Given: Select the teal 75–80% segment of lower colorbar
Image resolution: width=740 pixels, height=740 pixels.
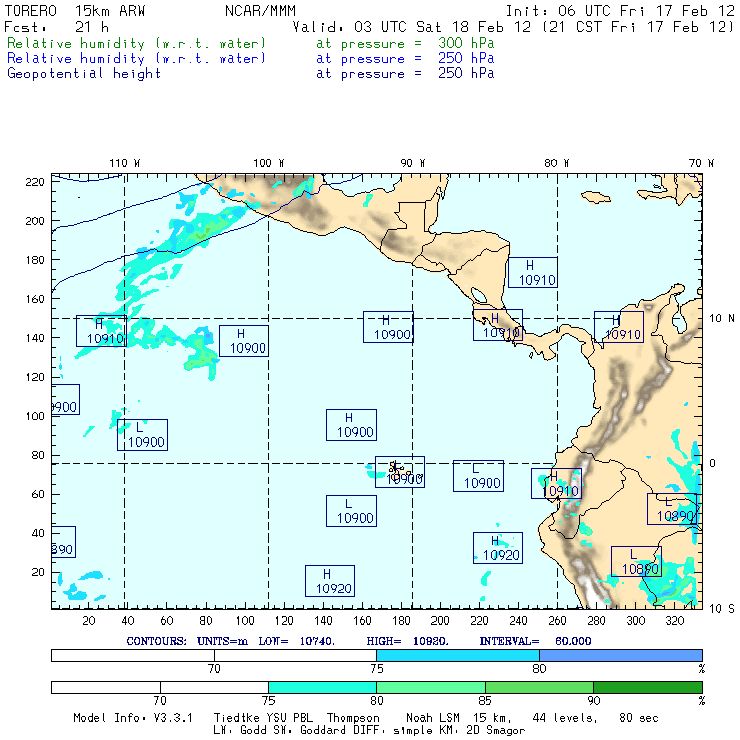Looking at the screenshot, I should point(322,687).
